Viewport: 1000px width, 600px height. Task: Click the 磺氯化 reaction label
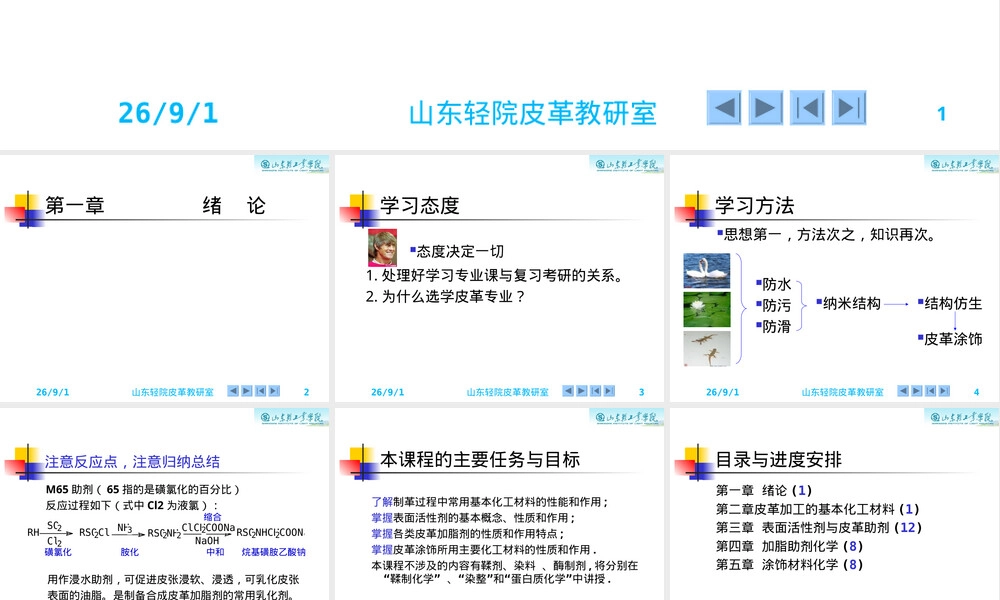(x=58, y=552)
